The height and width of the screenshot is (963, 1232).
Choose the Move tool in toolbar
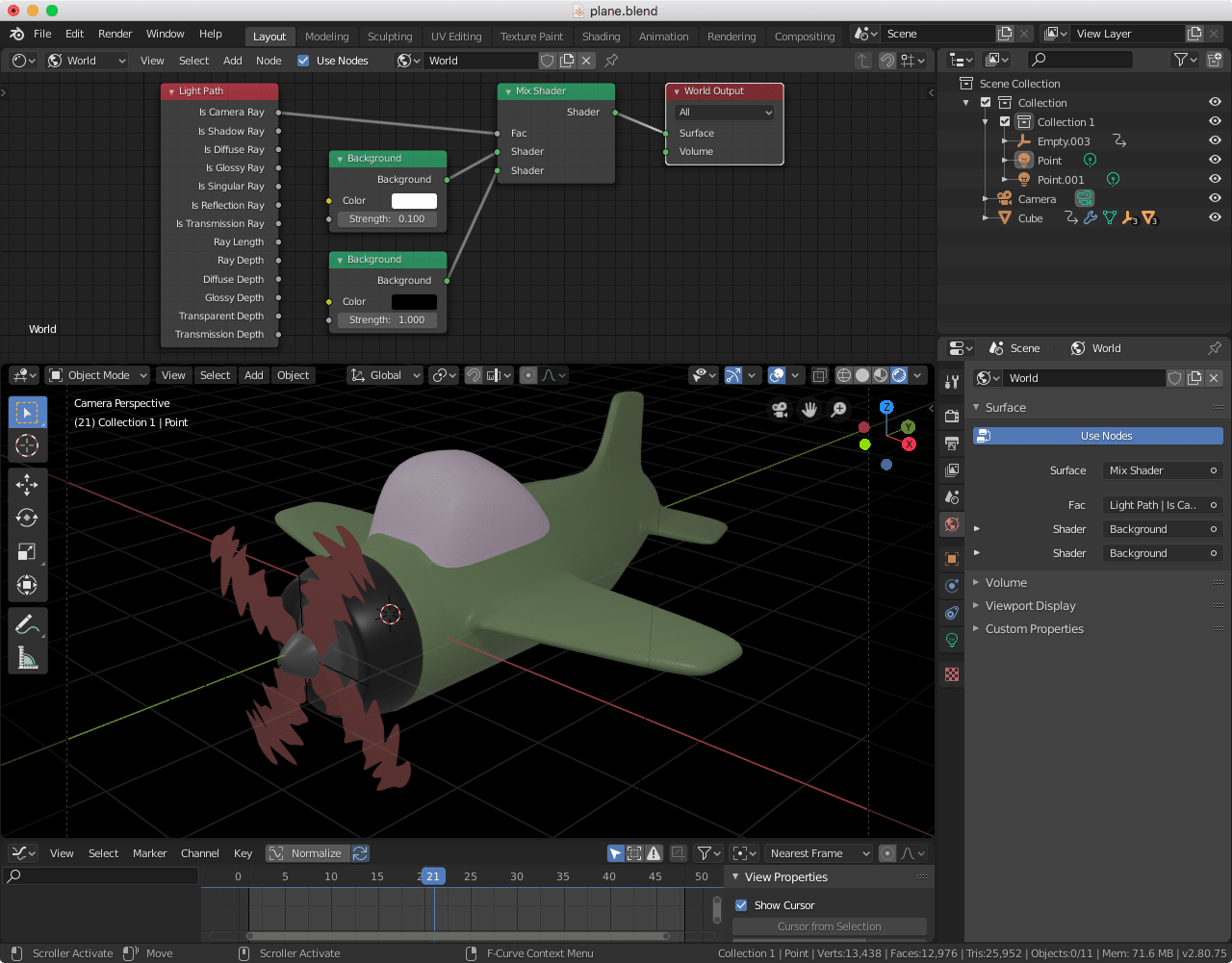[x=27, y=484]
